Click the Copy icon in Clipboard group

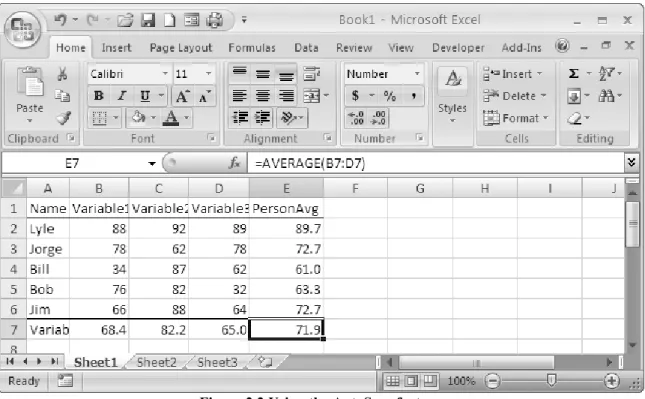(x=62, y=96)
